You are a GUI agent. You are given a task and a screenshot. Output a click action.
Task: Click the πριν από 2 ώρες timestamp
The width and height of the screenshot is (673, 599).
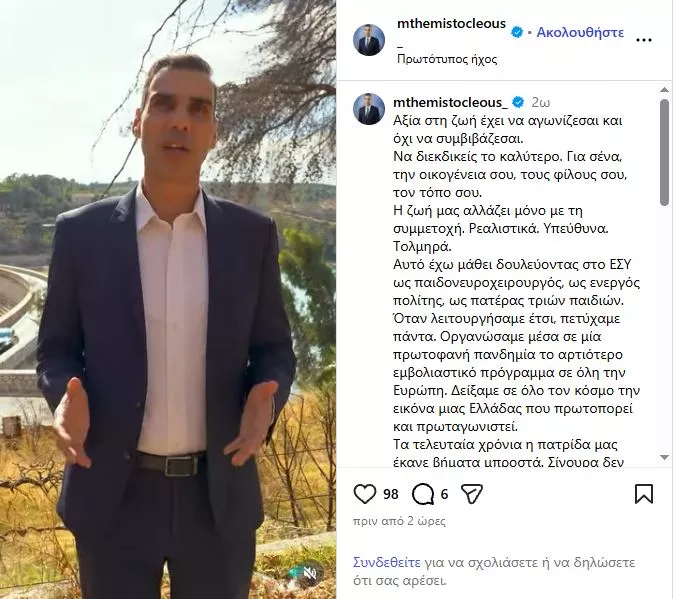(399, 521)
